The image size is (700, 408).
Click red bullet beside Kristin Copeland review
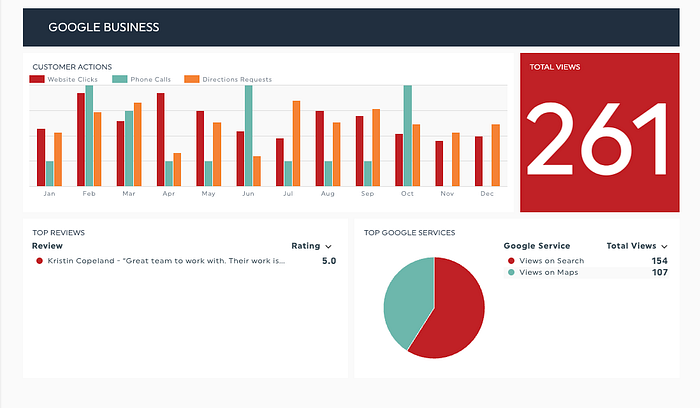(39, 261)
